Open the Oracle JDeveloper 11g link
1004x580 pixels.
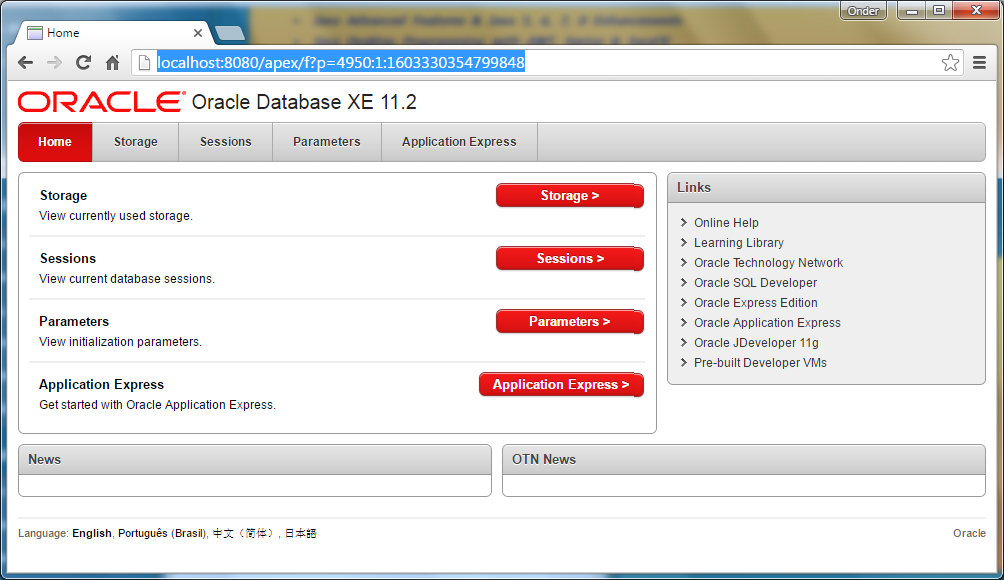[x=756, y=342]
